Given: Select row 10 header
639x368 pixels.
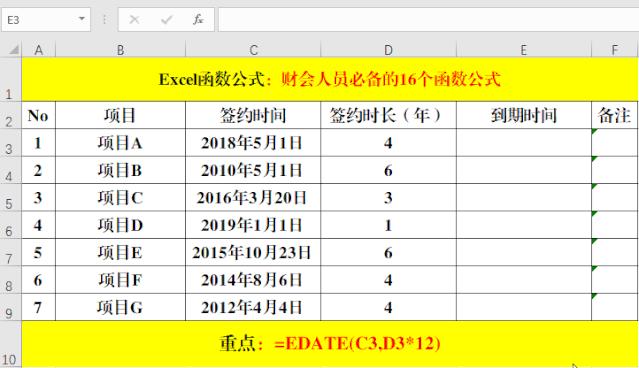Looking at the screenshot, I should pyautogui.click(x=10, y=344).
